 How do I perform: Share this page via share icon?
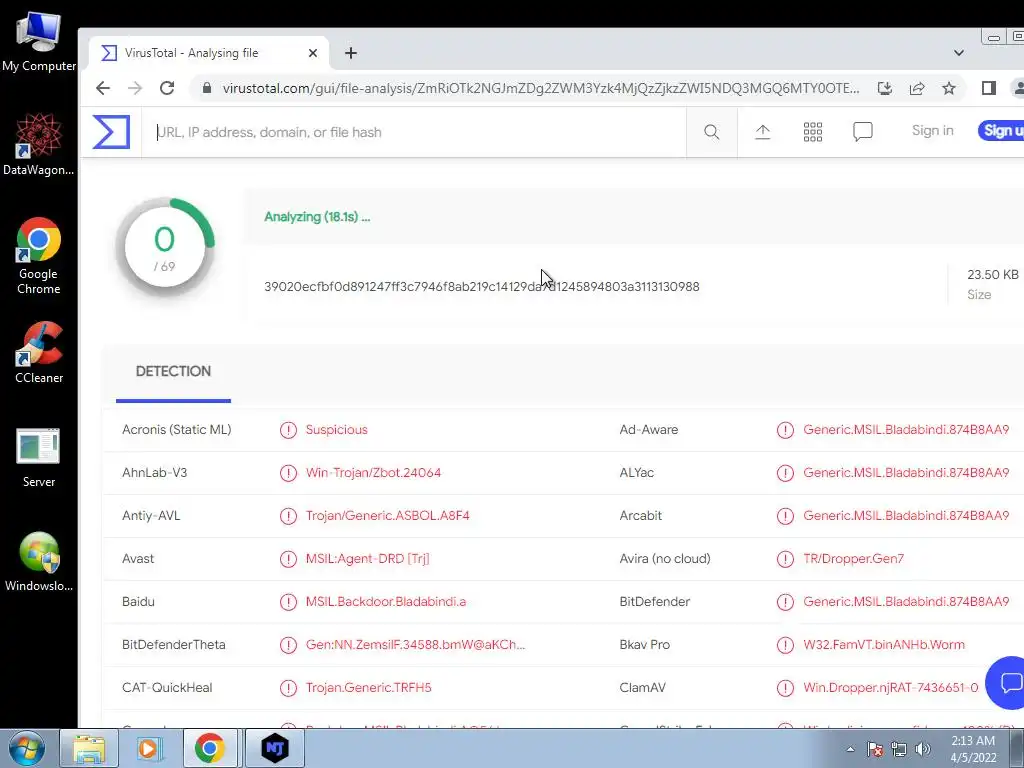pyautogui.click(x=917, y=88)
